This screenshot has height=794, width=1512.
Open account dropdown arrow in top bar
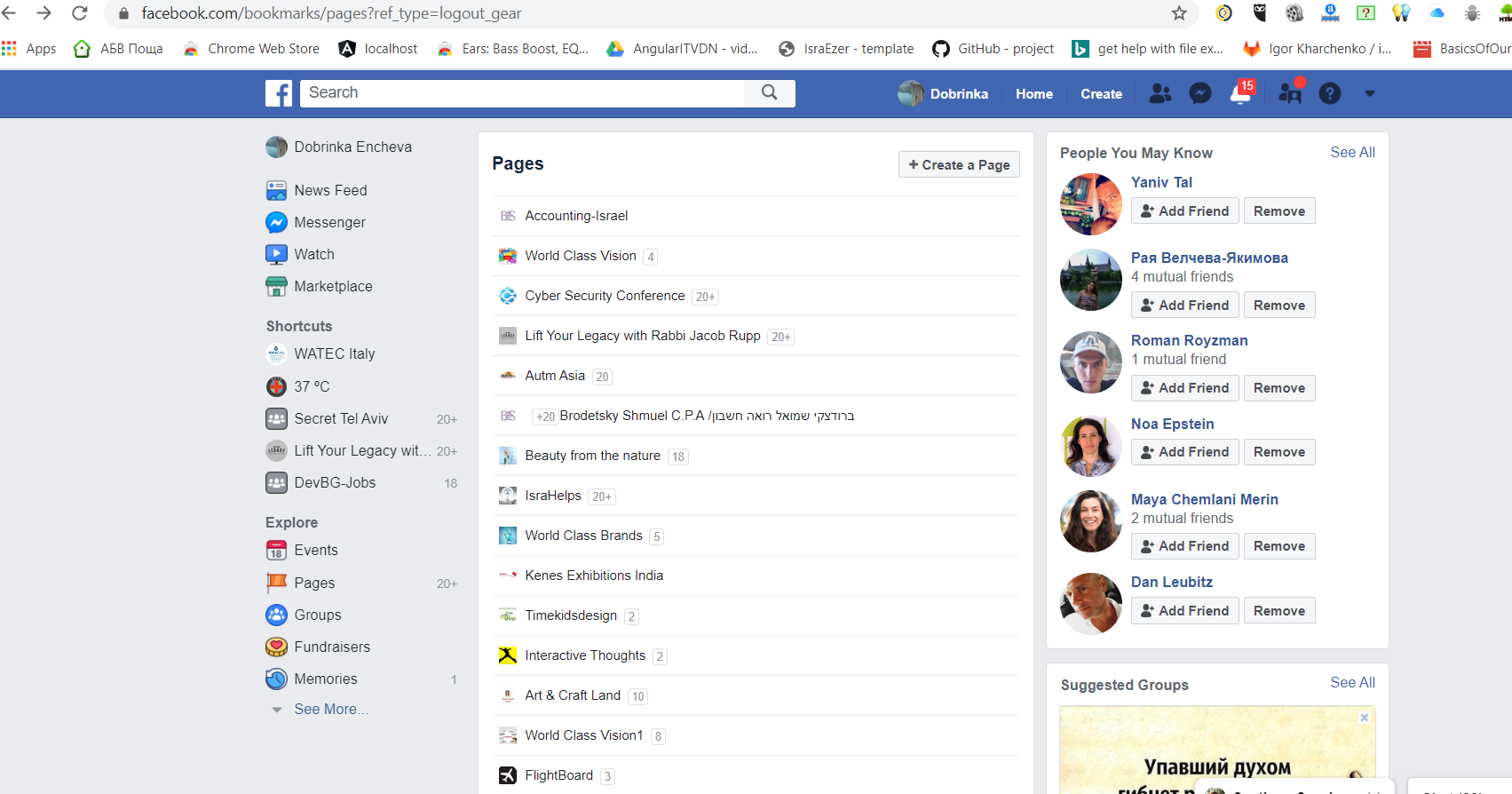pyautogui.click(x=1370, y=93)
